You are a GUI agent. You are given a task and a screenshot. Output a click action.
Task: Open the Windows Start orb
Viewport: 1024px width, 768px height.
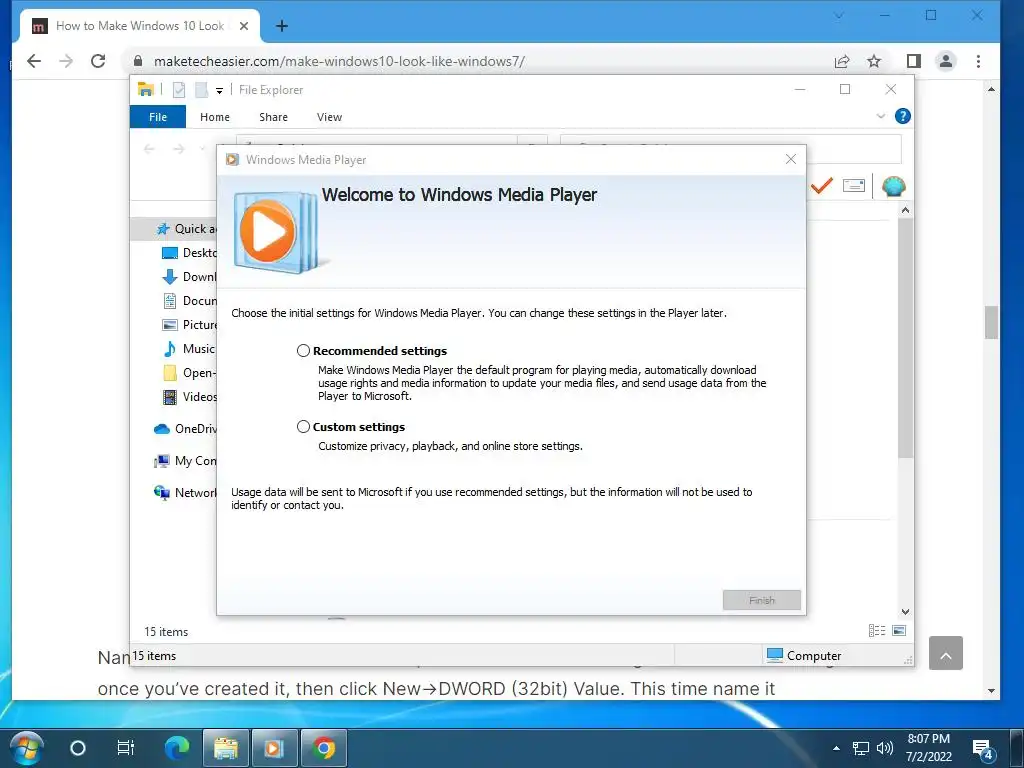coord(26,748)
